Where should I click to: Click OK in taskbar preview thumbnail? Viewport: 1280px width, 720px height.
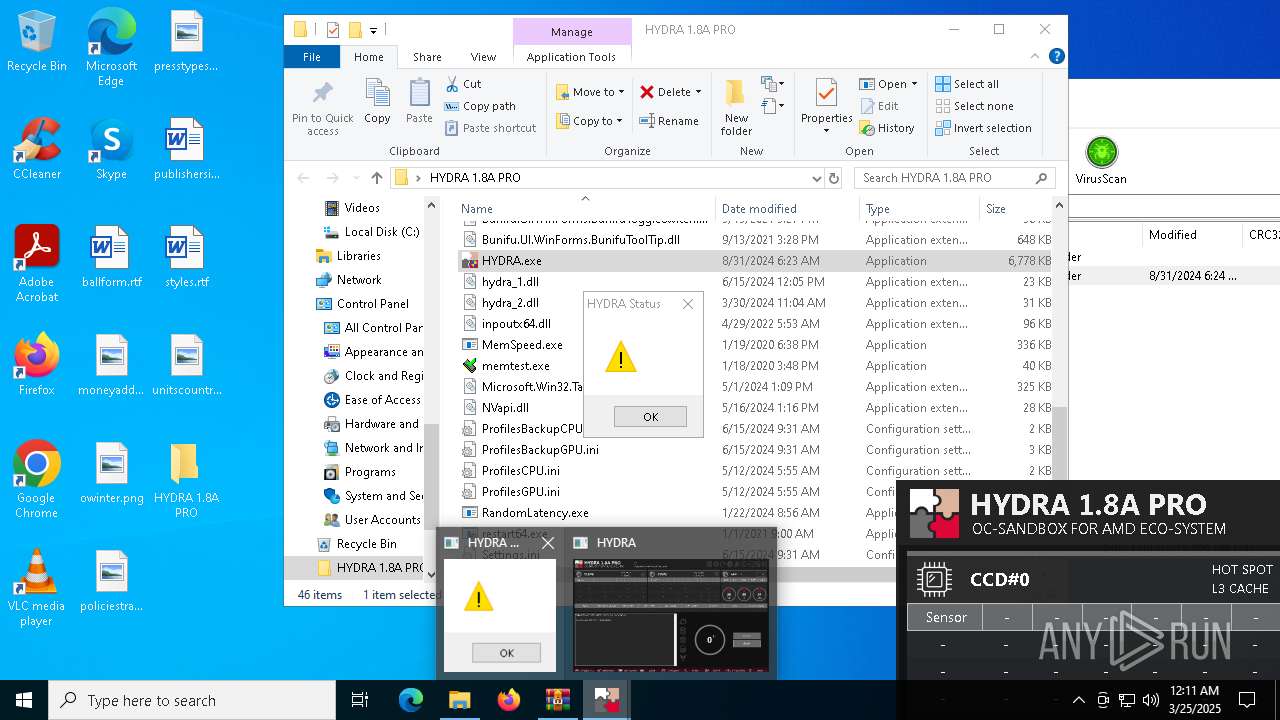point(506,653)
